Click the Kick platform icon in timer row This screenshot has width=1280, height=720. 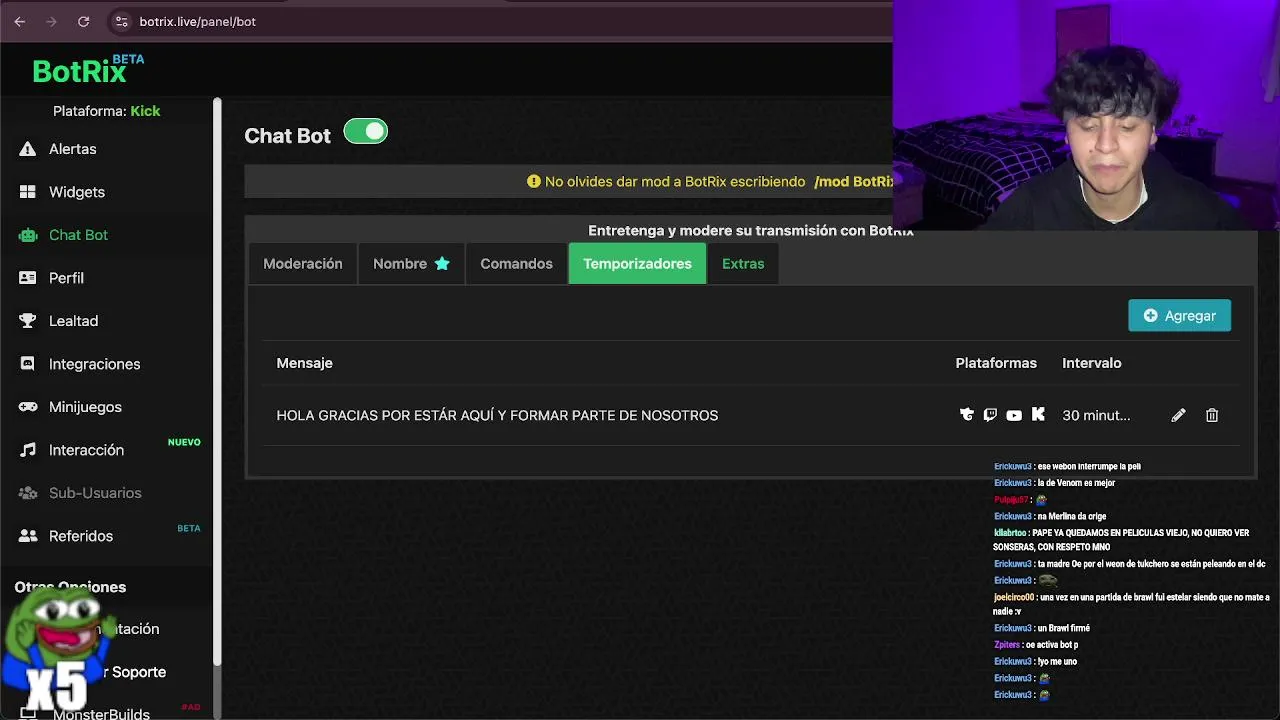1038,415
